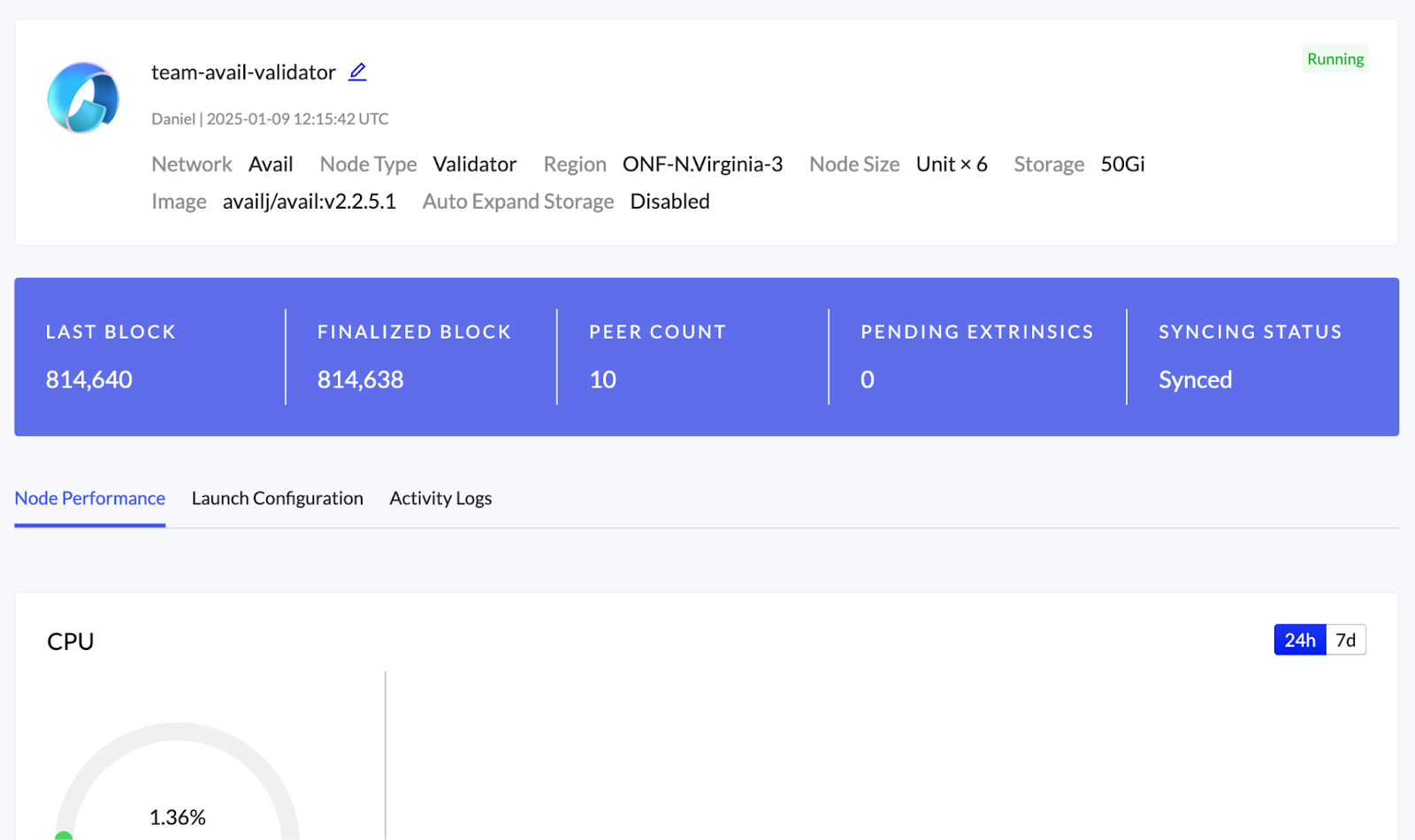Click the 50Gi storage value
Viewport: 1415px width, 840px height.
pos(1122,164)
